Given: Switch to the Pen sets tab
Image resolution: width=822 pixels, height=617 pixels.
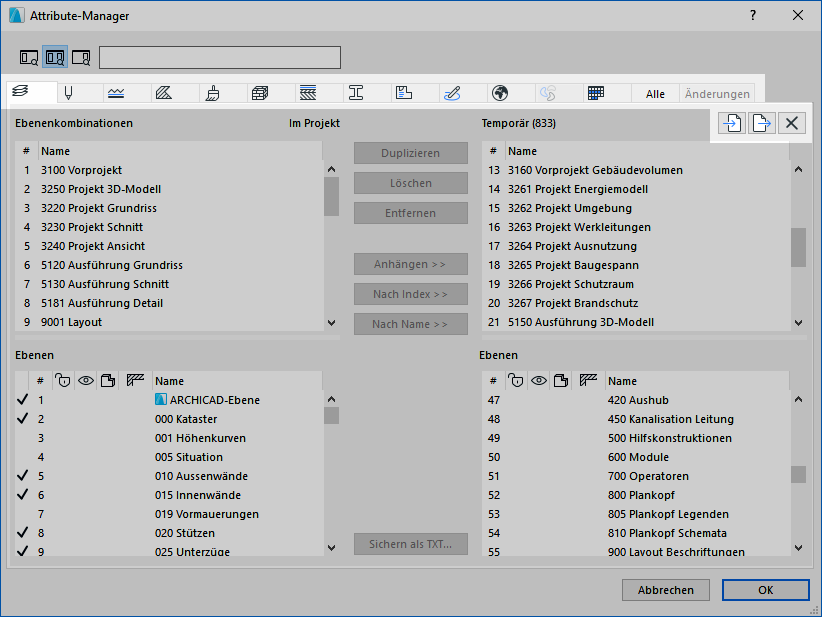Looking at the screenshot, I should [69, 93].
